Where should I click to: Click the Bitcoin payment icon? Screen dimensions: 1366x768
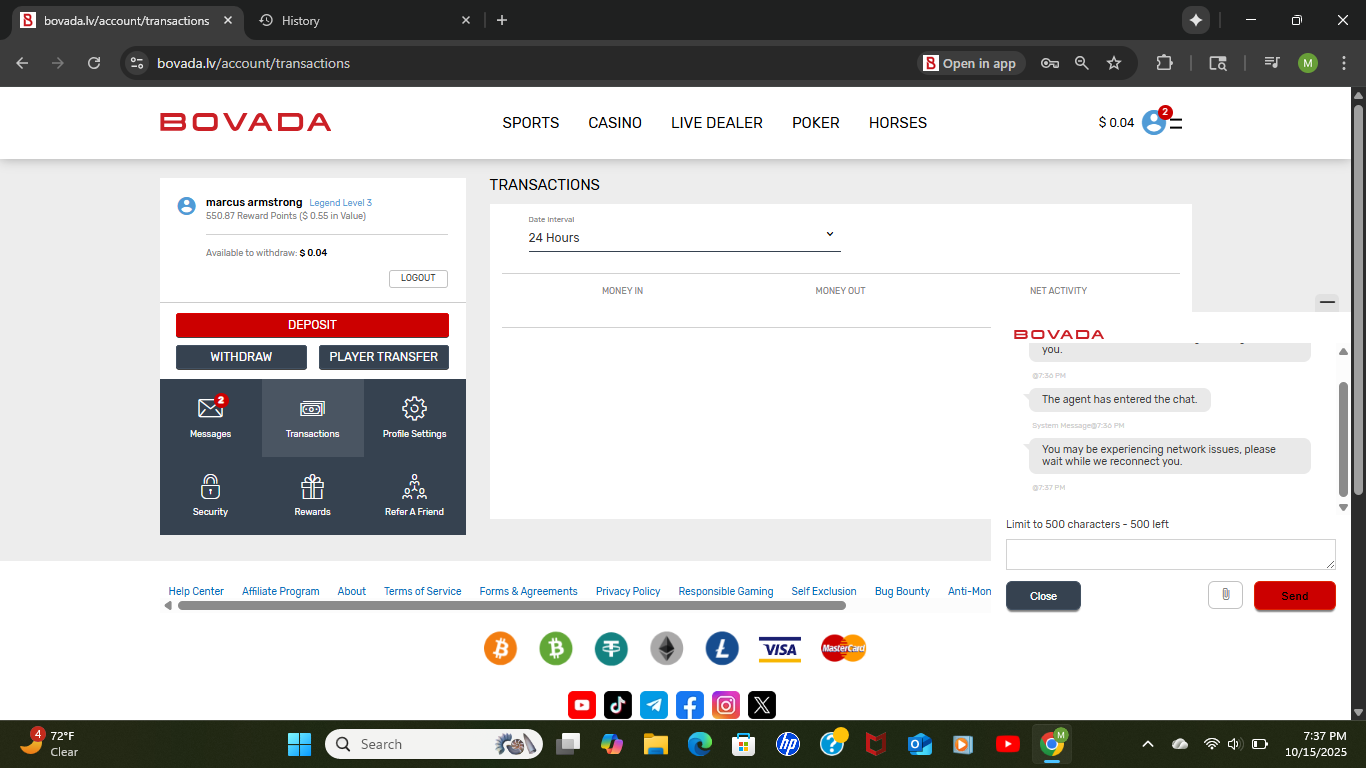[500, 649]
